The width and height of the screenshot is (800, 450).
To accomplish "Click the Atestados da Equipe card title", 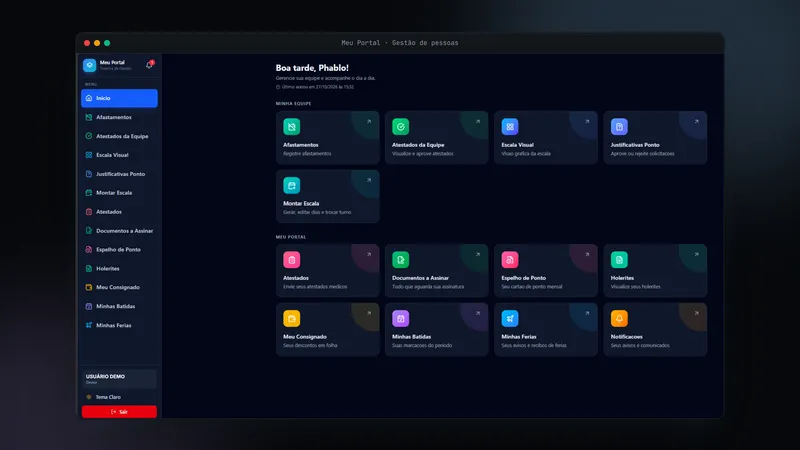I will (418, 145).
